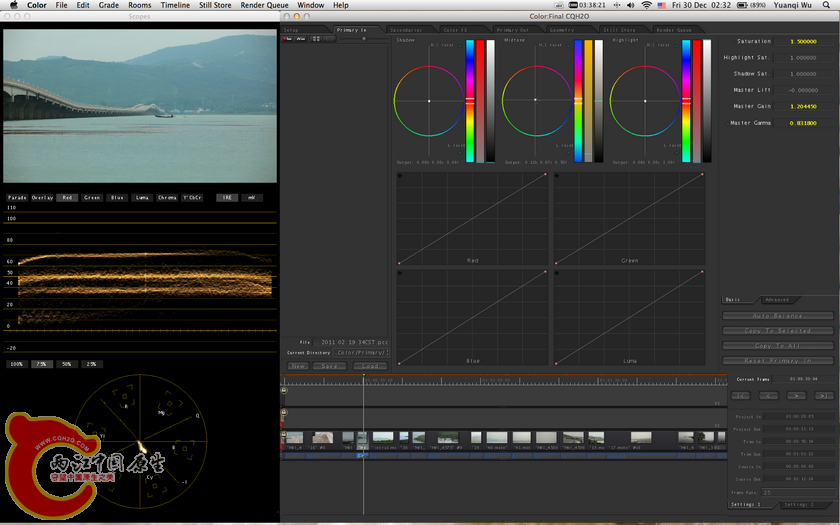
Task: Click the Copy To All button
Action: [x=777, y=346]
